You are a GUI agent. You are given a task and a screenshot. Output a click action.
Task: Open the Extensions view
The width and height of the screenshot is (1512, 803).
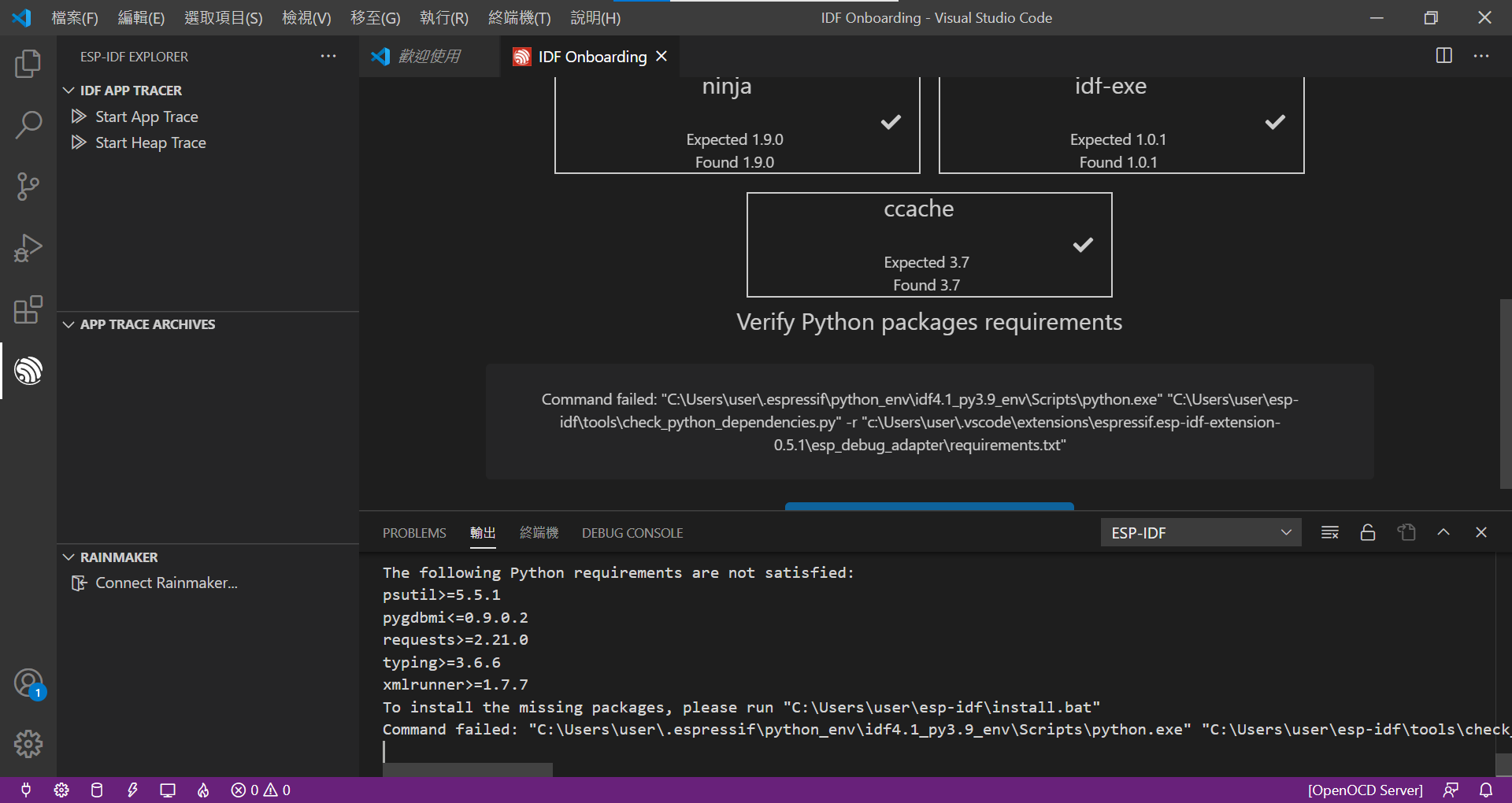tap(28, 309)
